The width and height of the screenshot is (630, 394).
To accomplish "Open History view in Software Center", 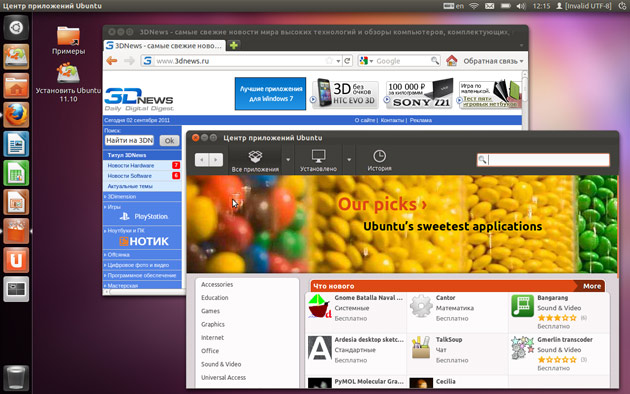I will point(379,160).
